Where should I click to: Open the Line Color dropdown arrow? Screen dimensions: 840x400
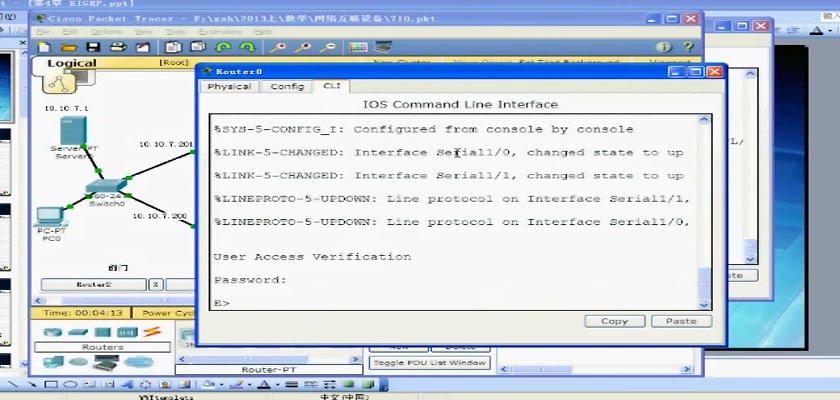249,385
